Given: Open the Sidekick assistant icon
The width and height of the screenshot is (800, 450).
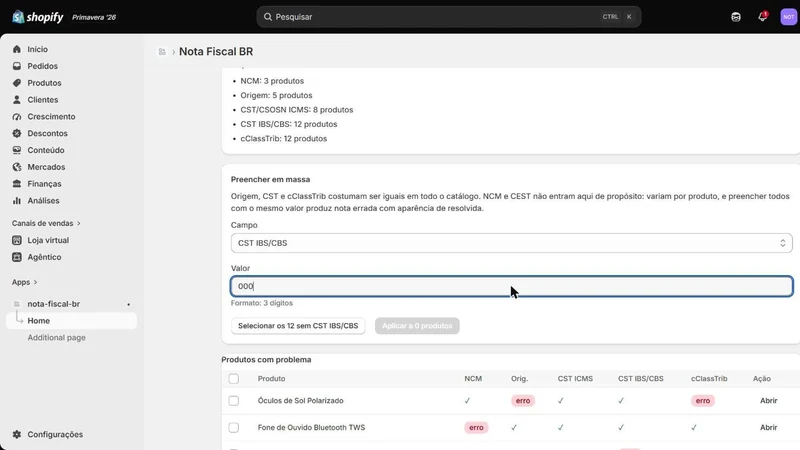Looking at the screenshot, I should point(736,17).
